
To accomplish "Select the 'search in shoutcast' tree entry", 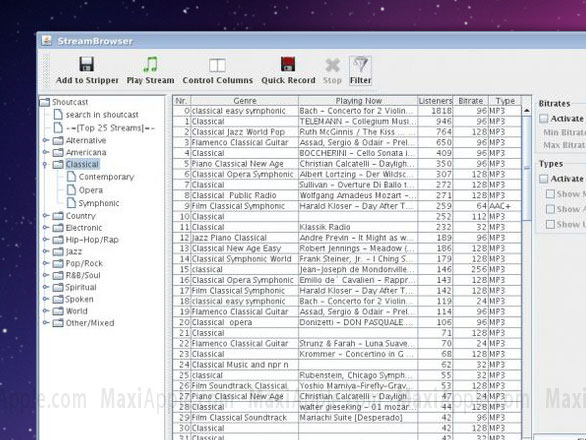I will tap(102, 115).
